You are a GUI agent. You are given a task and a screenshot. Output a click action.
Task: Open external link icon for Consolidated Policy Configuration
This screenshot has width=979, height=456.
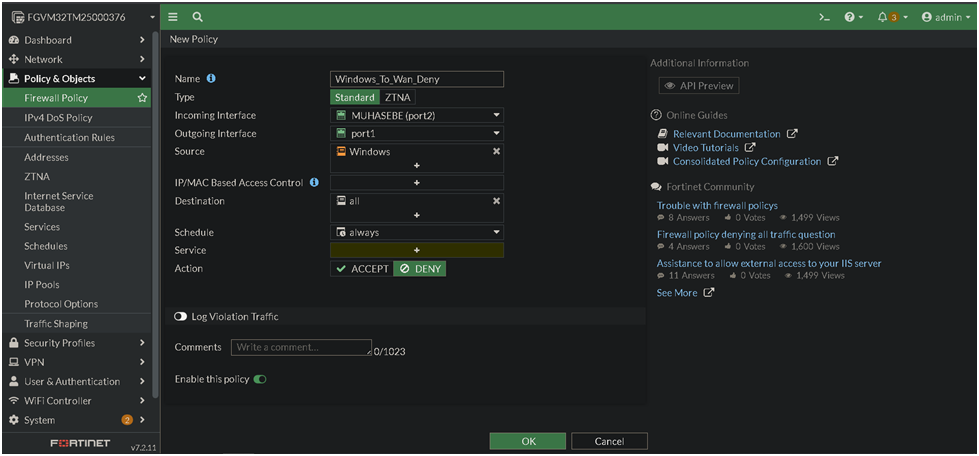[x=832, y=161]
